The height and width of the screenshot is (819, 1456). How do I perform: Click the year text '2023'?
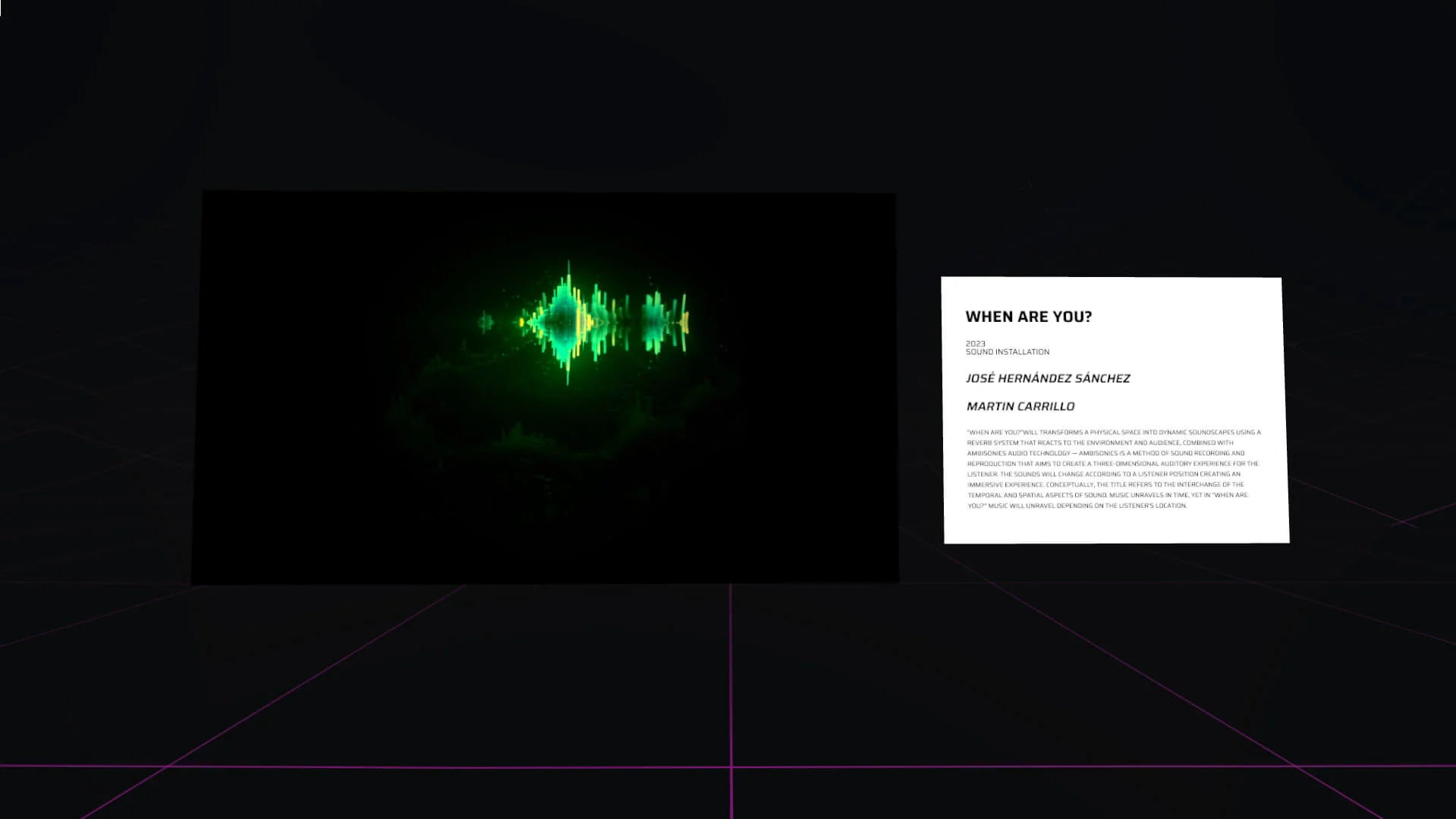(x=975, y=344)
